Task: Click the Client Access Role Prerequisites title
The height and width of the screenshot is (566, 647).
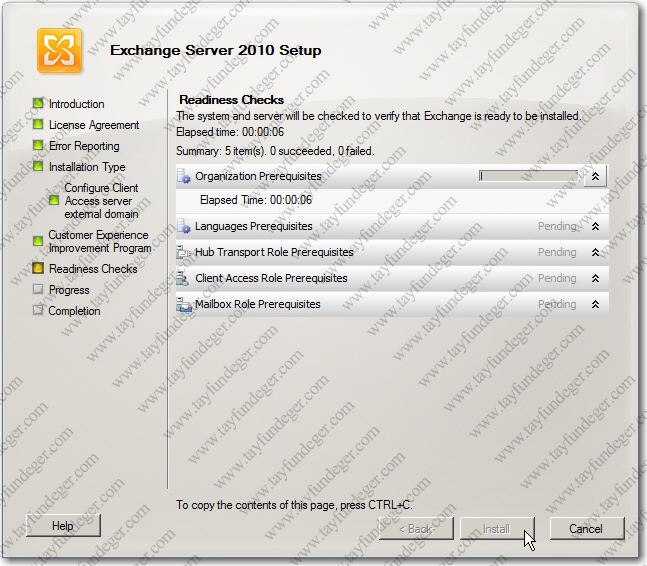Action: [x=271, y=278]
